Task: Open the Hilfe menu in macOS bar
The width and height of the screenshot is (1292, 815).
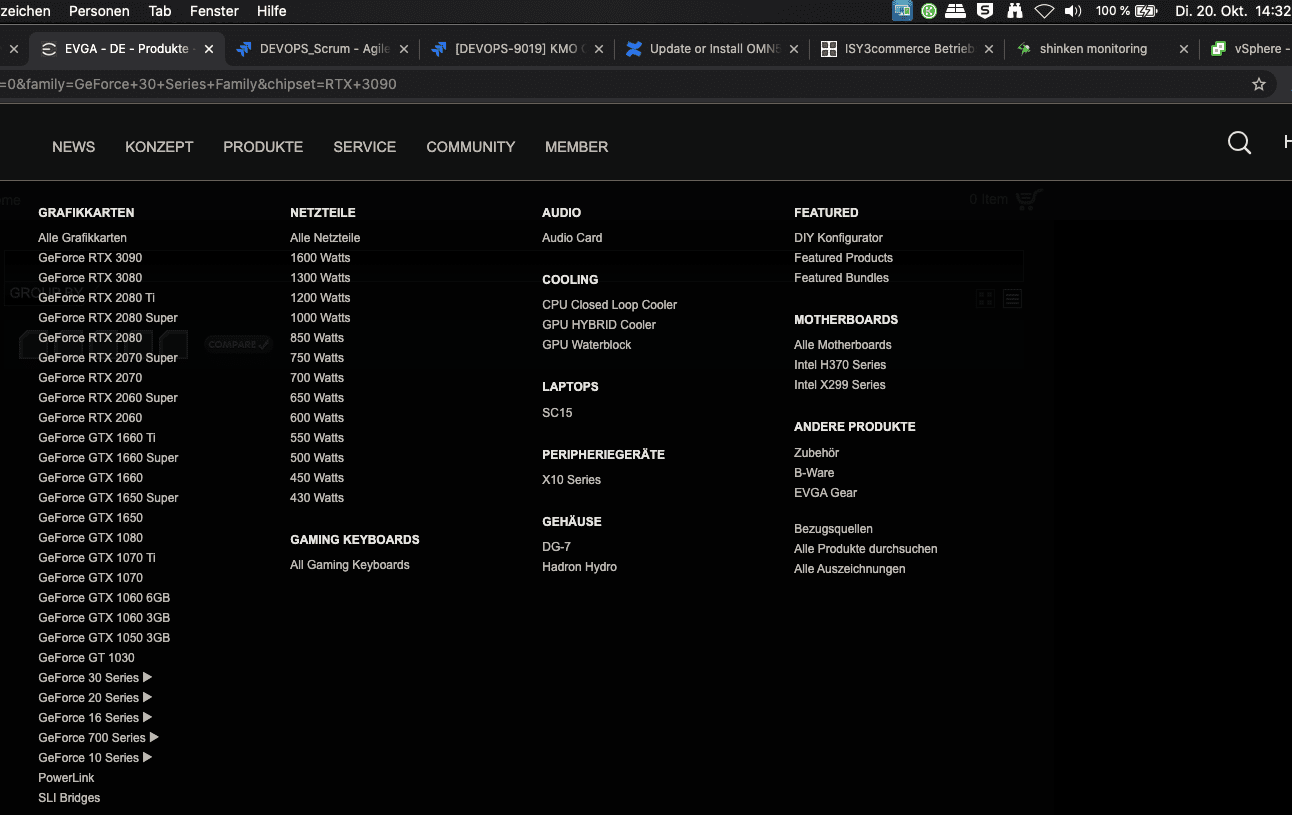Action: 272,11
